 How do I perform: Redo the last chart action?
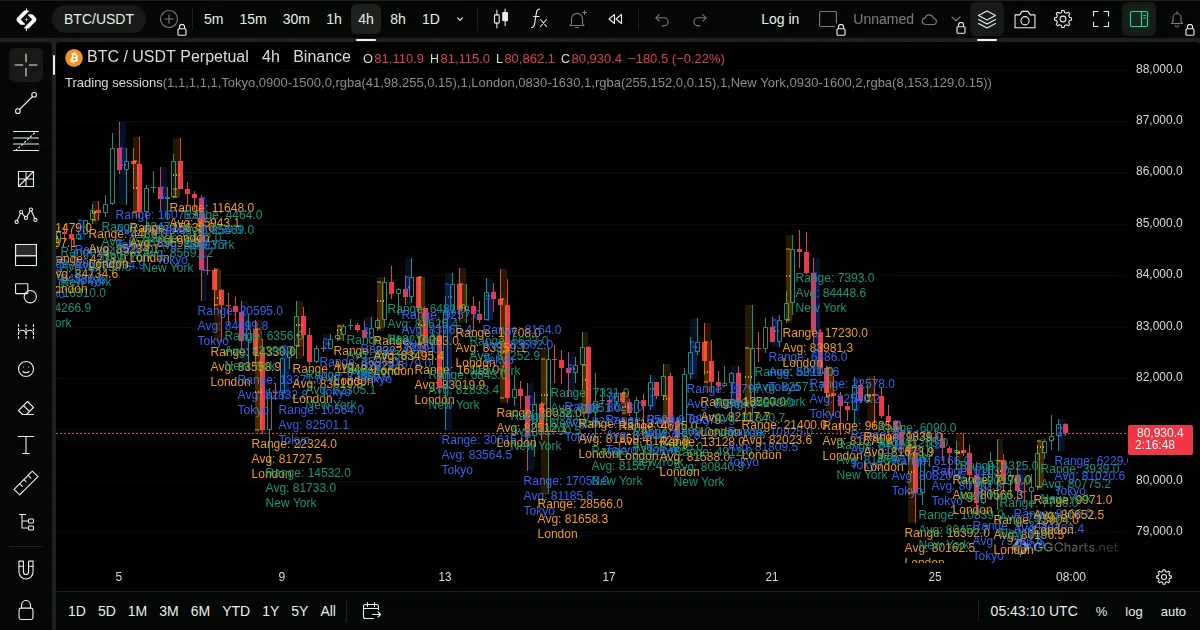[700, 19]
